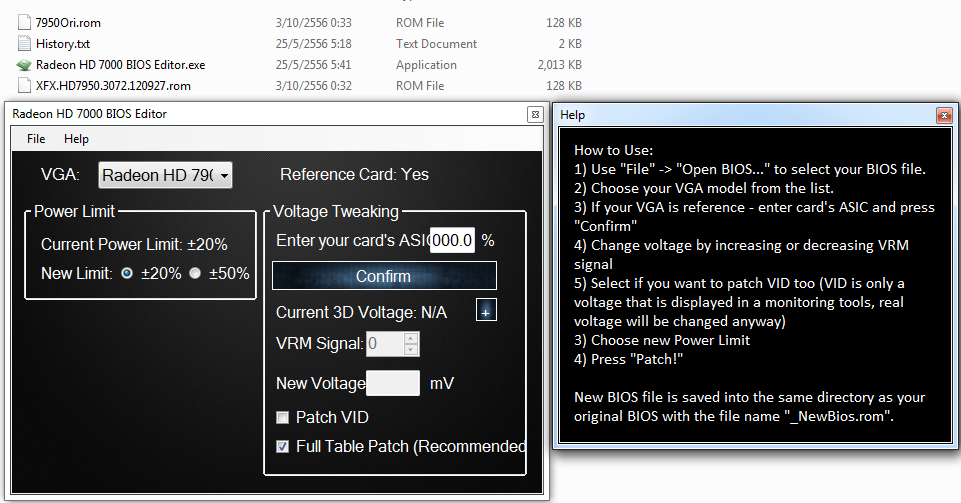
Task: Select the Radeon HD 7000 BIOS Editor.exe icon
Action: [24, 64]
